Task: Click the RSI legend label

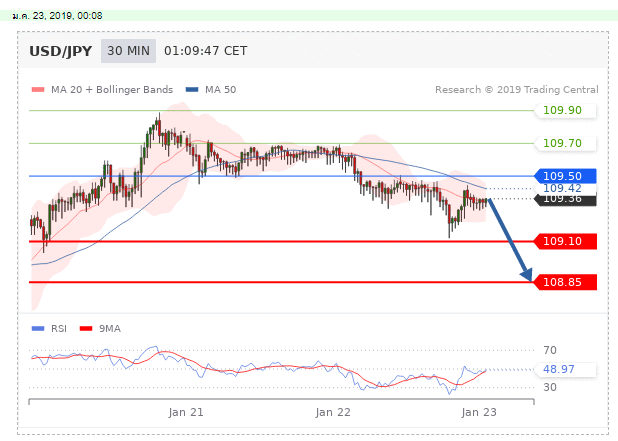Action: click(59, 328)
